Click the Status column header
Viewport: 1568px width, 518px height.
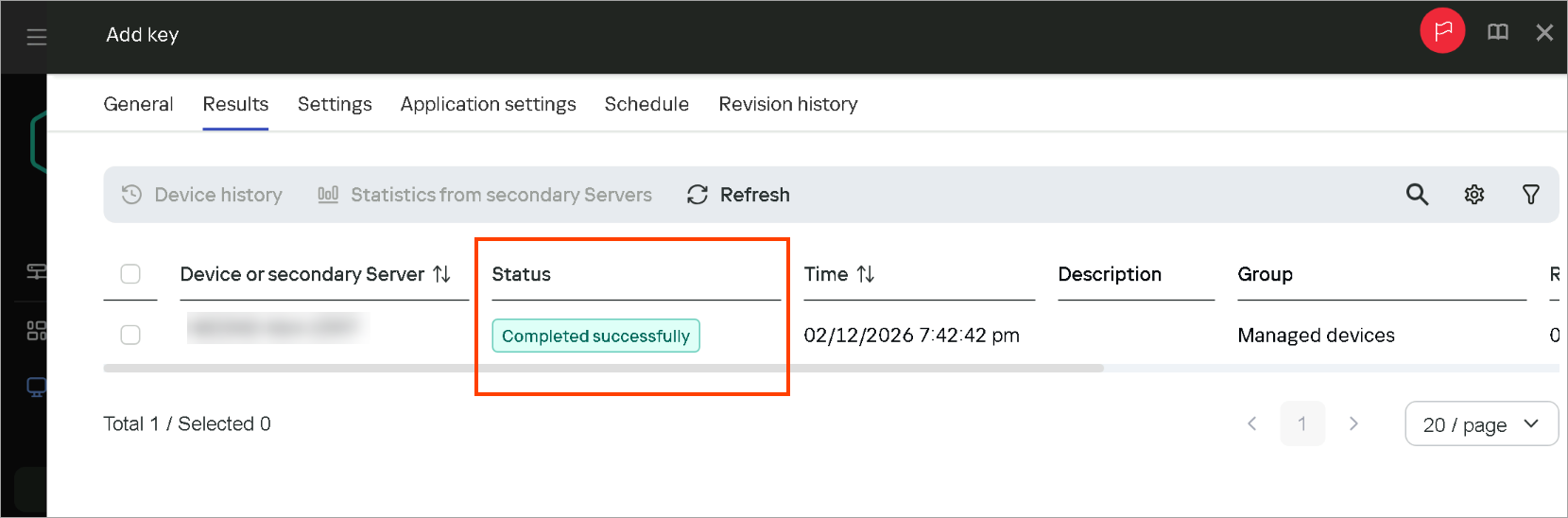click(522, 274)
